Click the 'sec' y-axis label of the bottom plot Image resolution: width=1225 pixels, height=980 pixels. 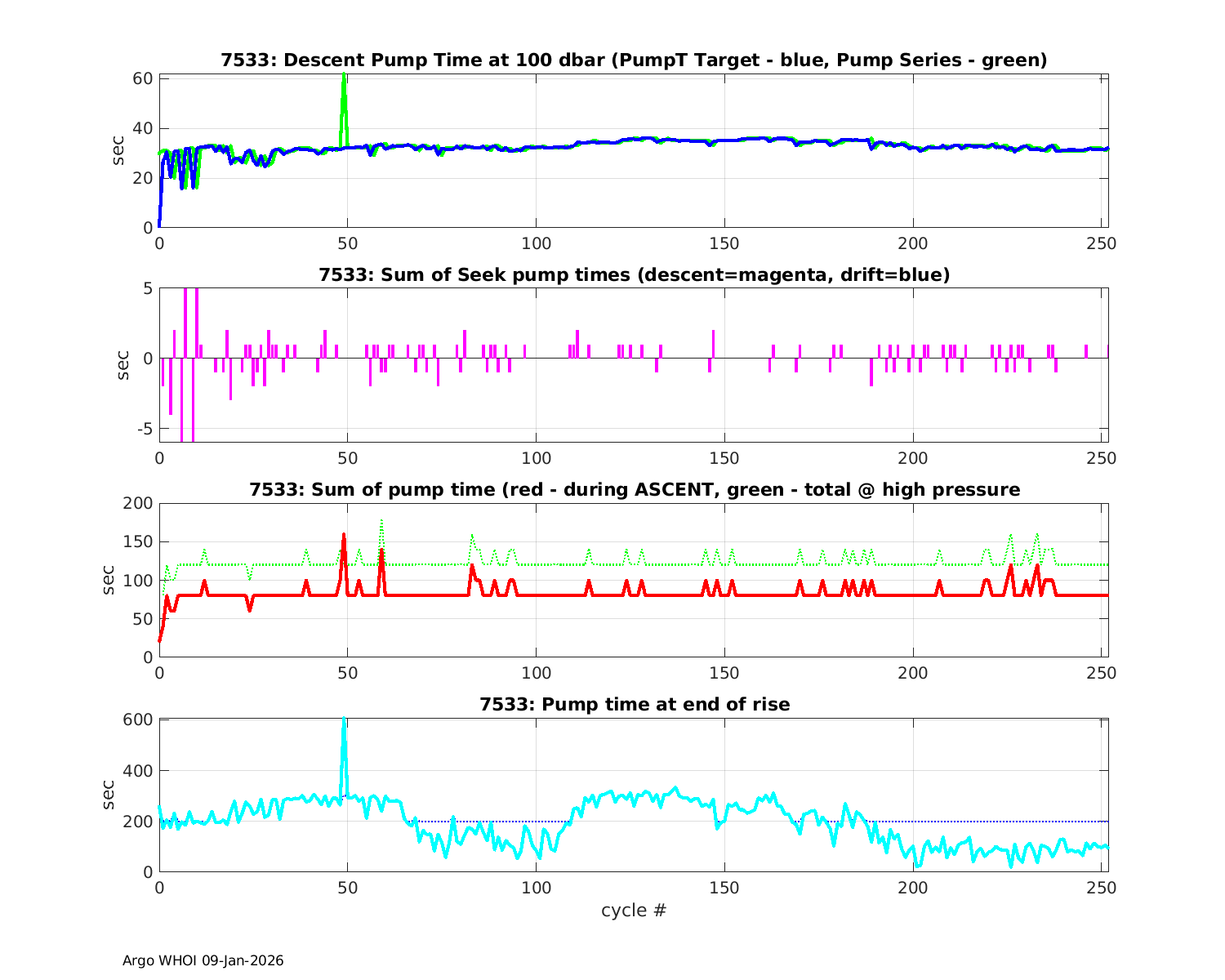pyautogui.click(x=109, y=795)
